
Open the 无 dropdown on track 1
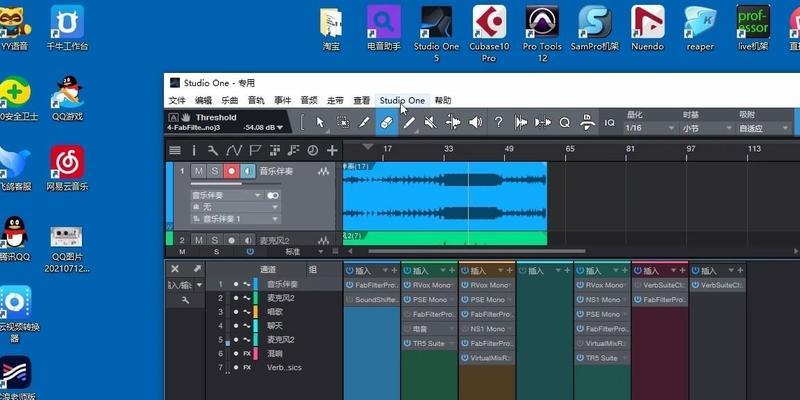point(235,207)
